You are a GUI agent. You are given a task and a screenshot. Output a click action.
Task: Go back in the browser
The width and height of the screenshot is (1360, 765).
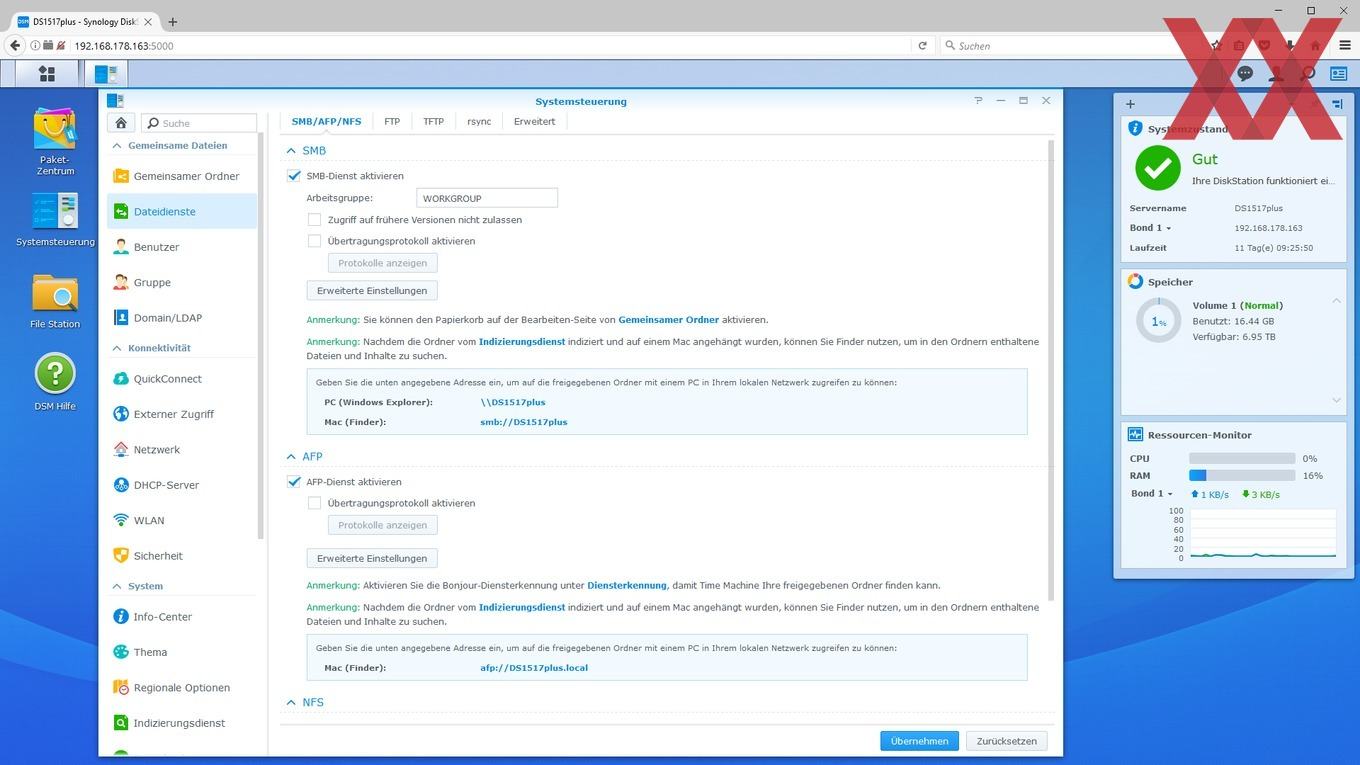pyautogui.click(x=15, y=45)
